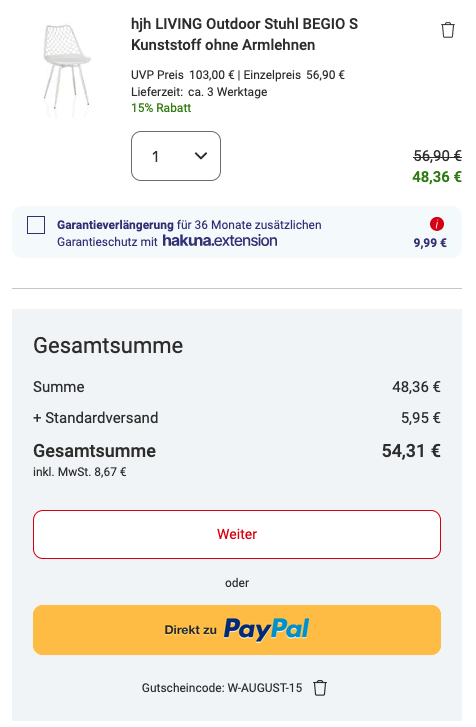Image resolution: width=476 pixels, height=727 pixels.
Task: Click the PayPal logo in yellow button
Action: (x=267, y=629)
